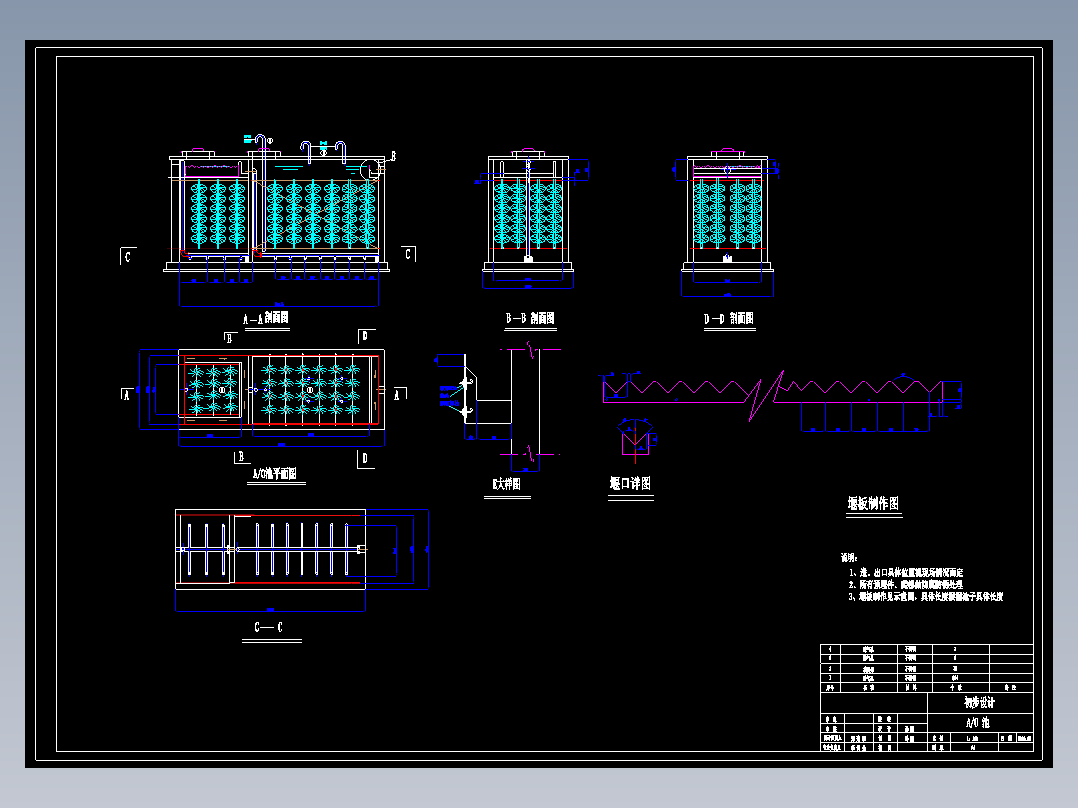Select the E enlarged detail drawing

498,408
